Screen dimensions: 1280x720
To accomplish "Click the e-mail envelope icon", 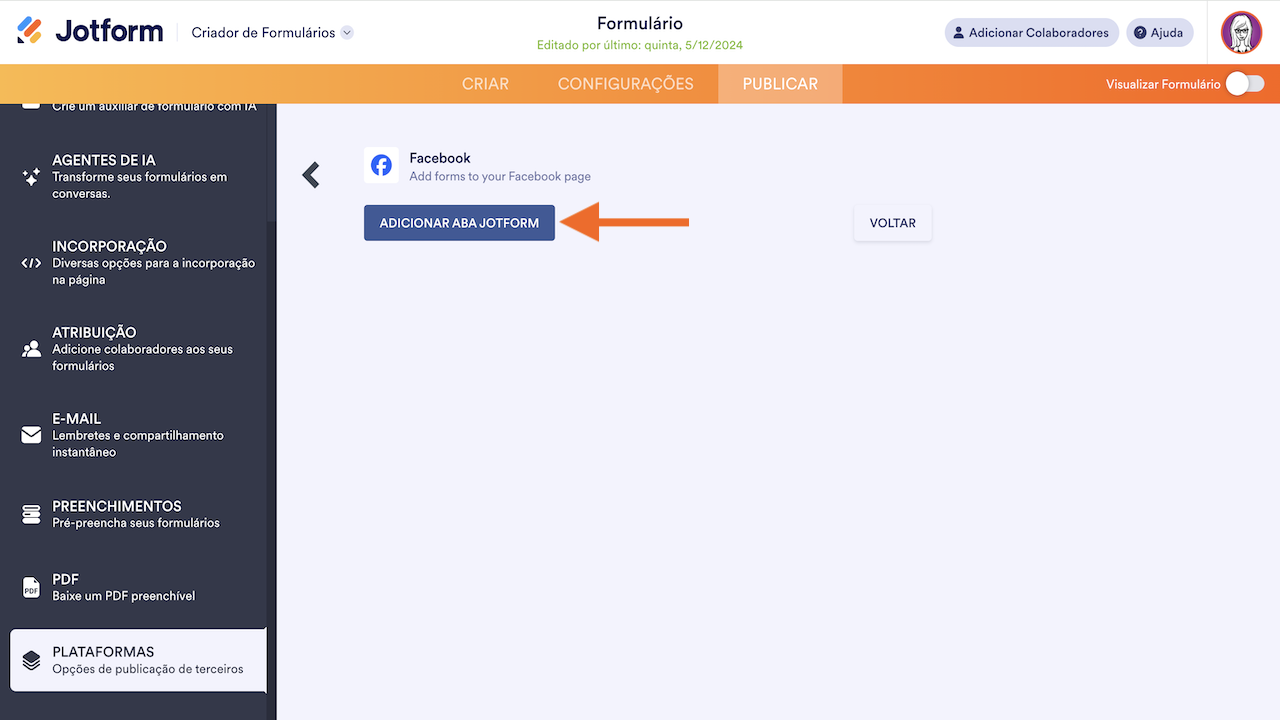I will (x=31, y=435).
